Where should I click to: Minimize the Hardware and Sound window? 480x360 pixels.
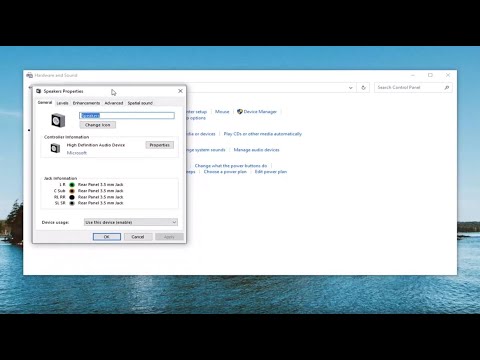(413, 75)
